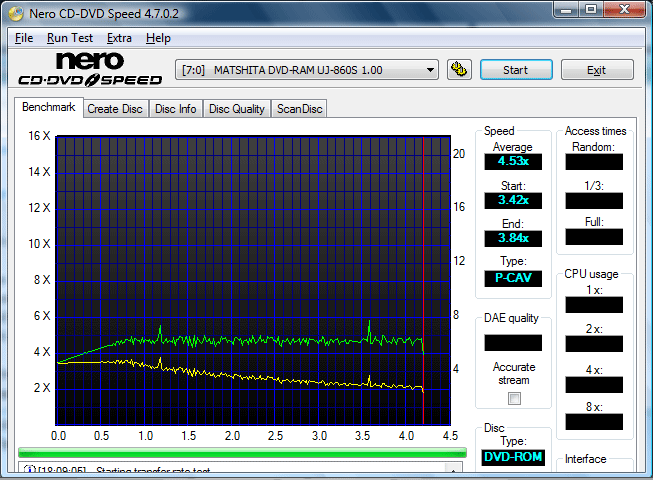Close the Nero CD-DVD Speed window
The image size is (653, 480).
[624, 9]
